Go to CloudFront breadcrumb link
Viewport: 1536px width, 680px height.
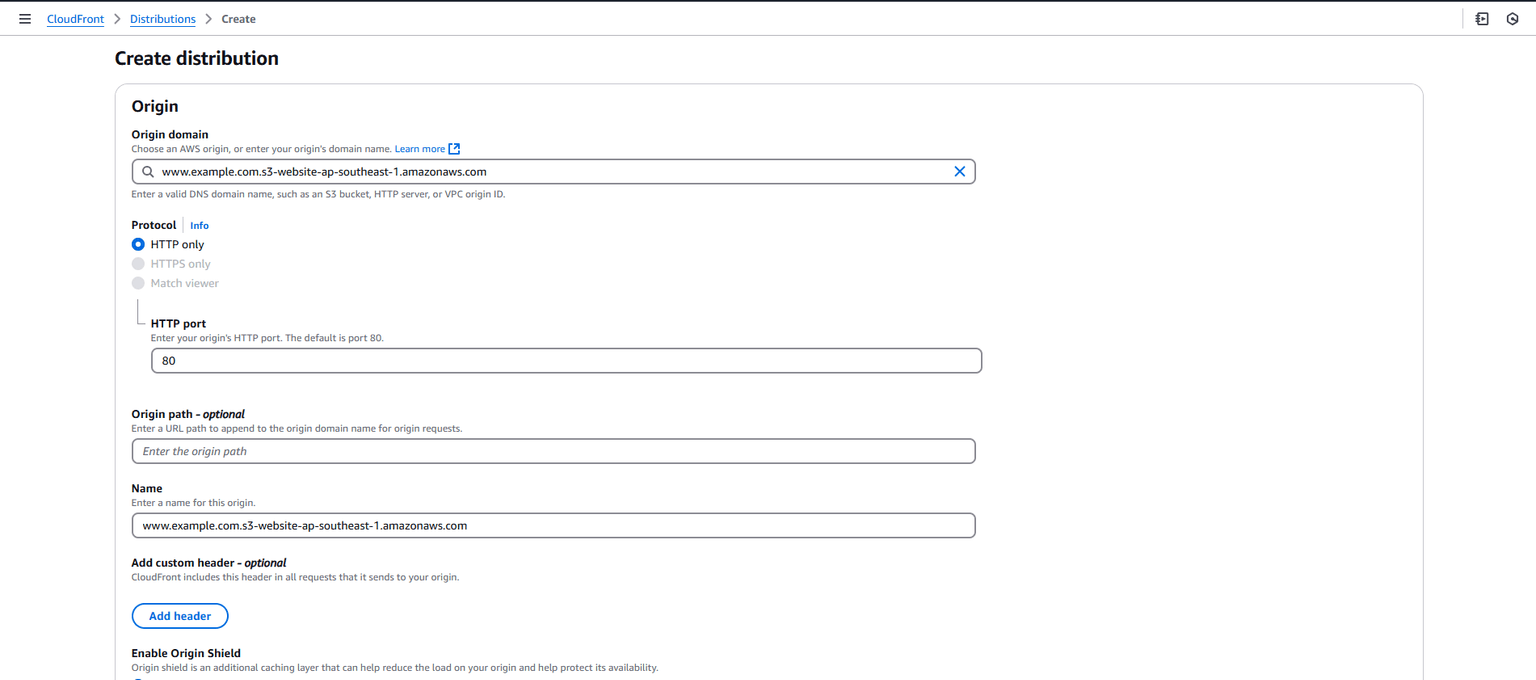75,19
